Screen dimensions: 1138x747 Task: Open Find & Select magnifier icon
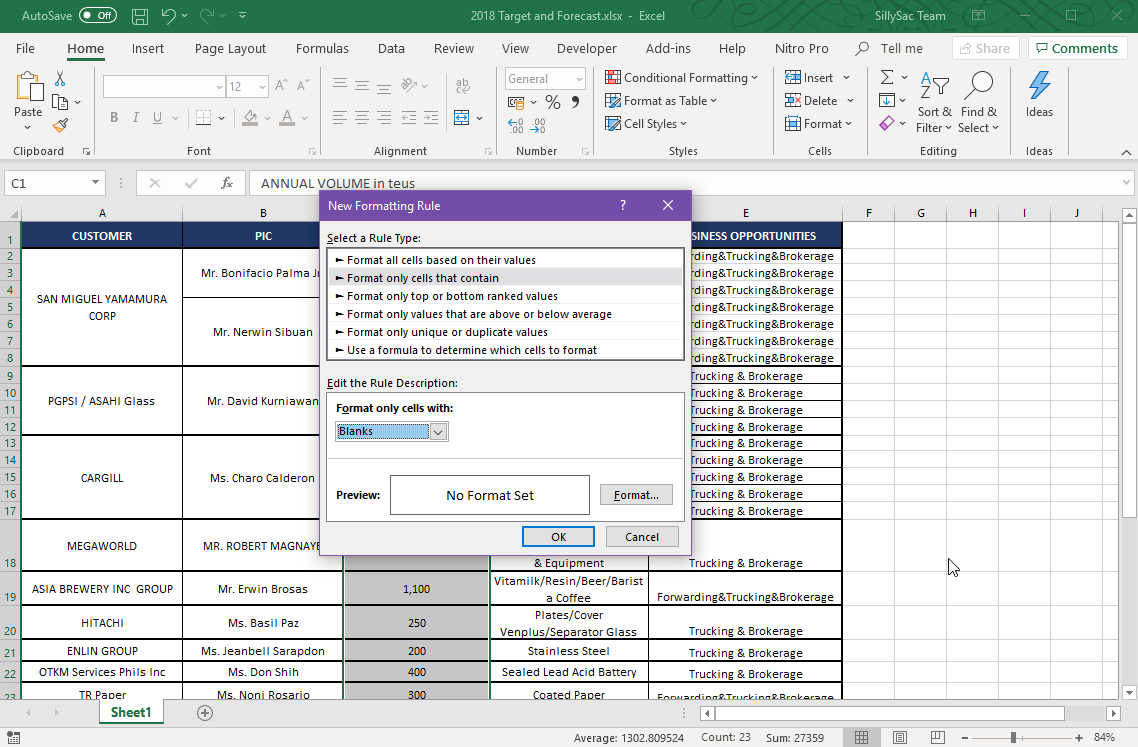978,88
